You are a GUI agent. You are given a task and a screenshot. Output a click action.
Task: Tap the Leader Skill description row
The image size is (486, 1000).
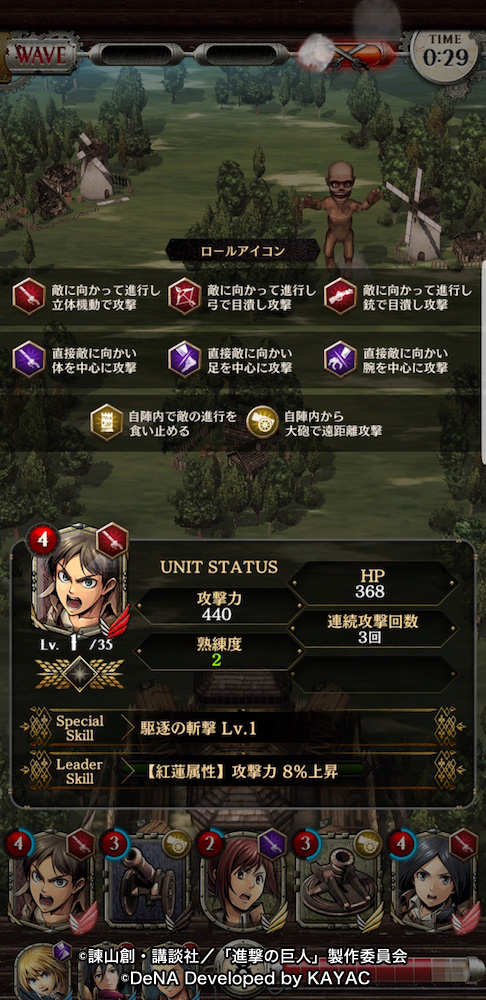[x=243, y=770]
